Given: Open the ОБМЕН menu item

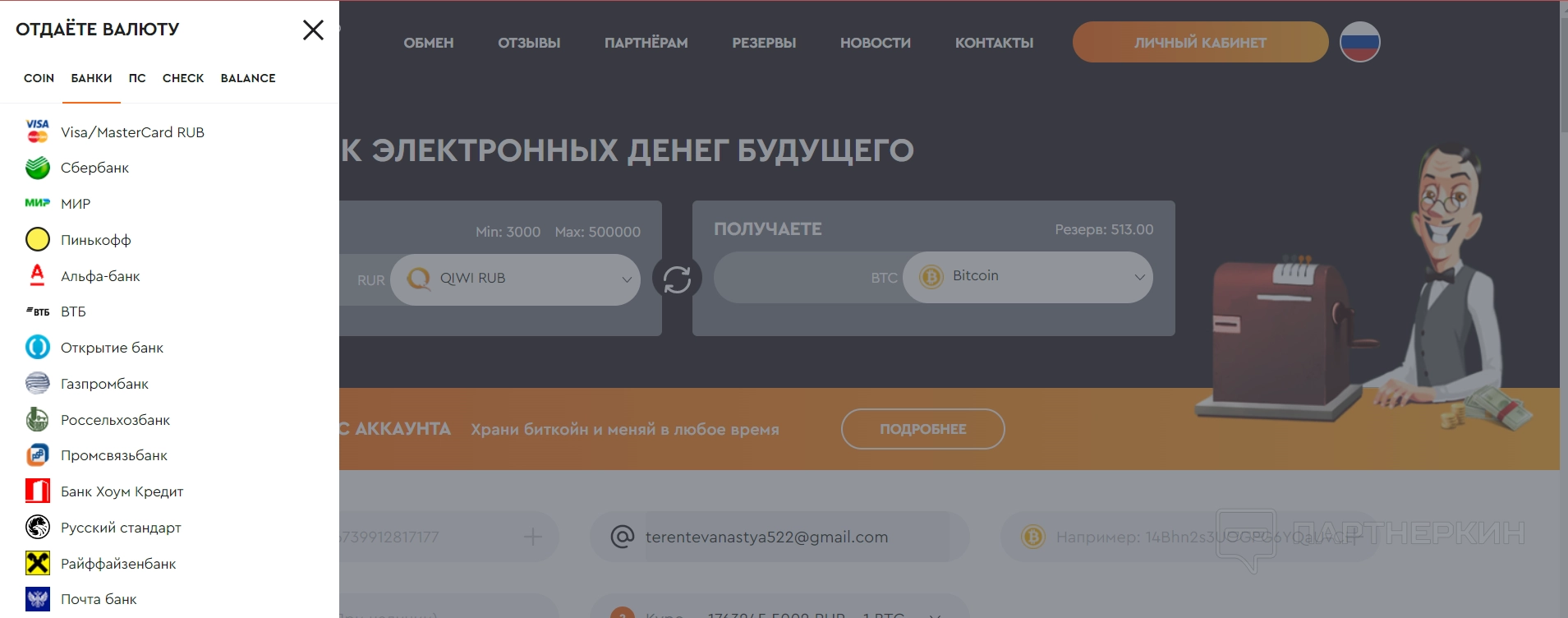Looking at the screenshot, I should 429,43.
